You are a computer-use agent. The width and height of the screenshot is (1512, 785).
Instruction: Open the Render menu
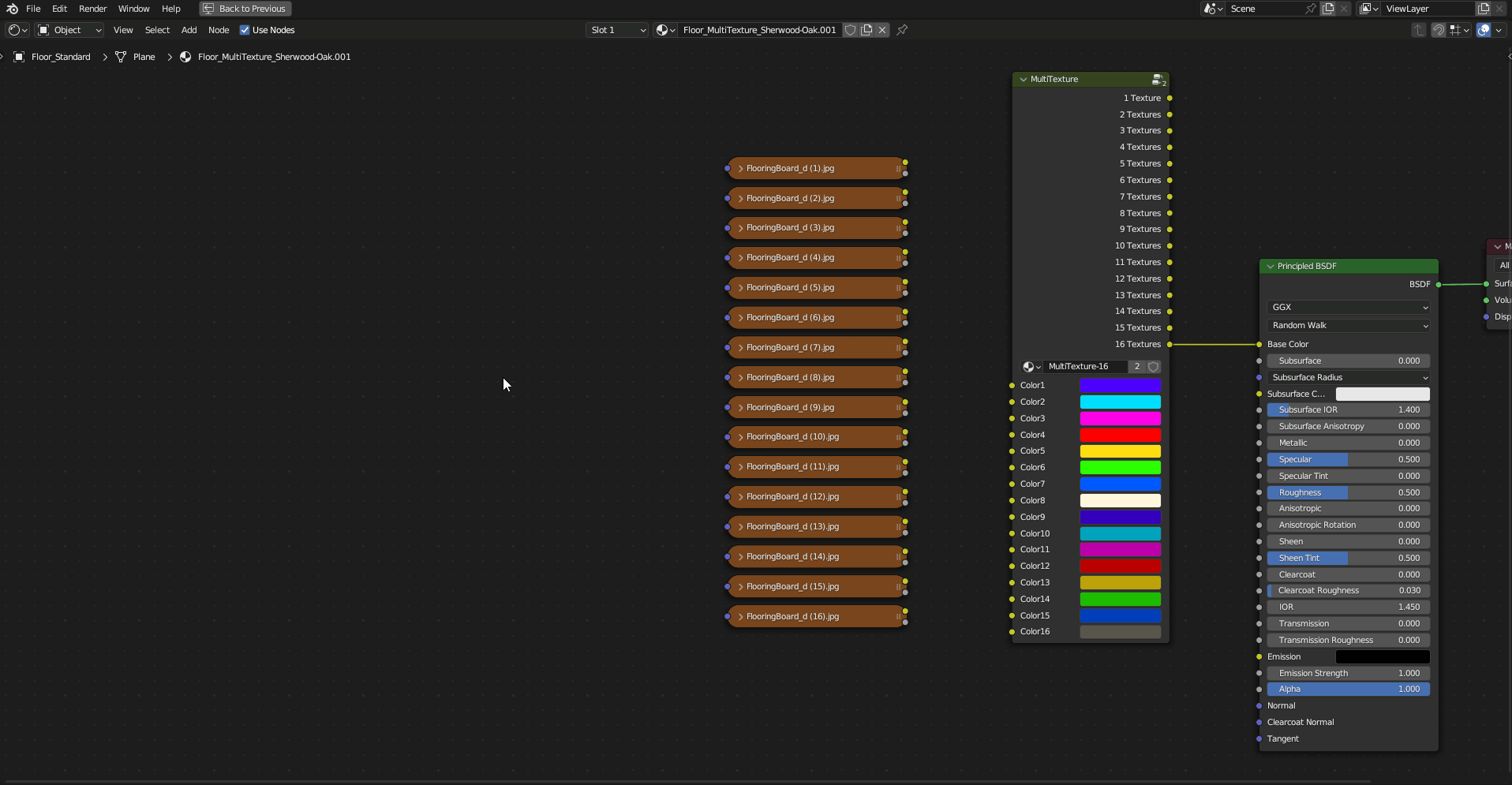[x=92, y=9]
